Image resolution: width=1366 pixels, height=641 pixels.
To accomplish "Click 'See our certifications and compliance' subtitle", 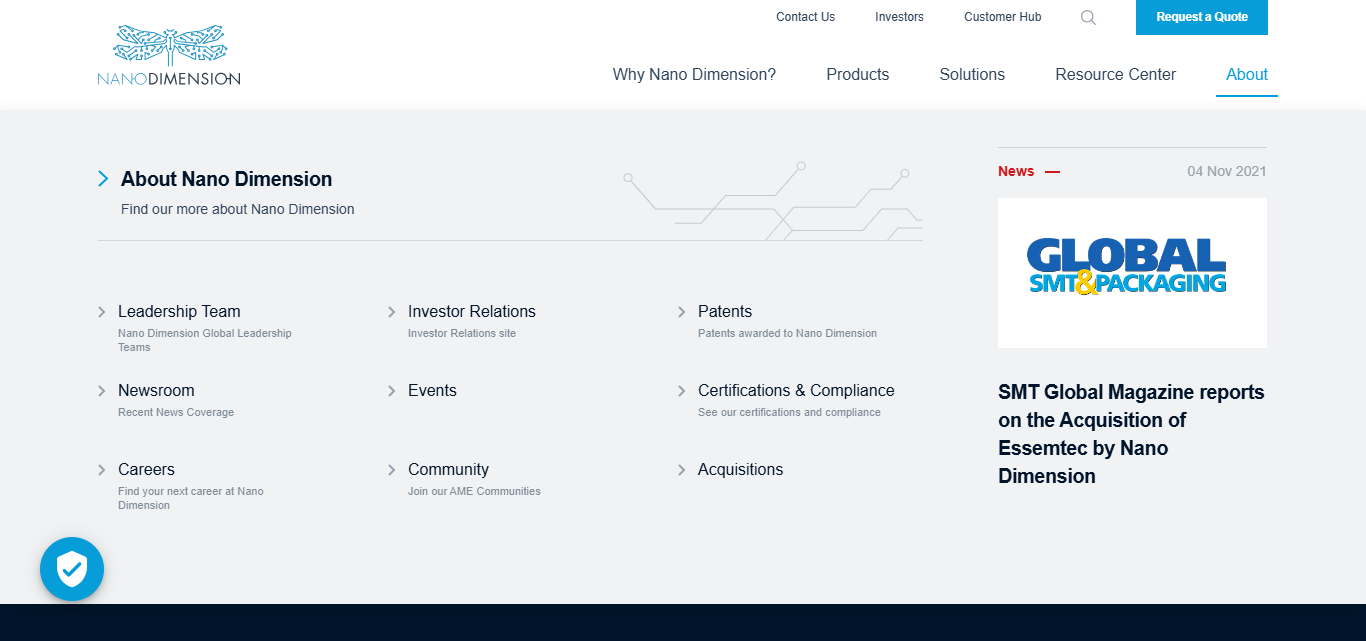I will point(789,413).
